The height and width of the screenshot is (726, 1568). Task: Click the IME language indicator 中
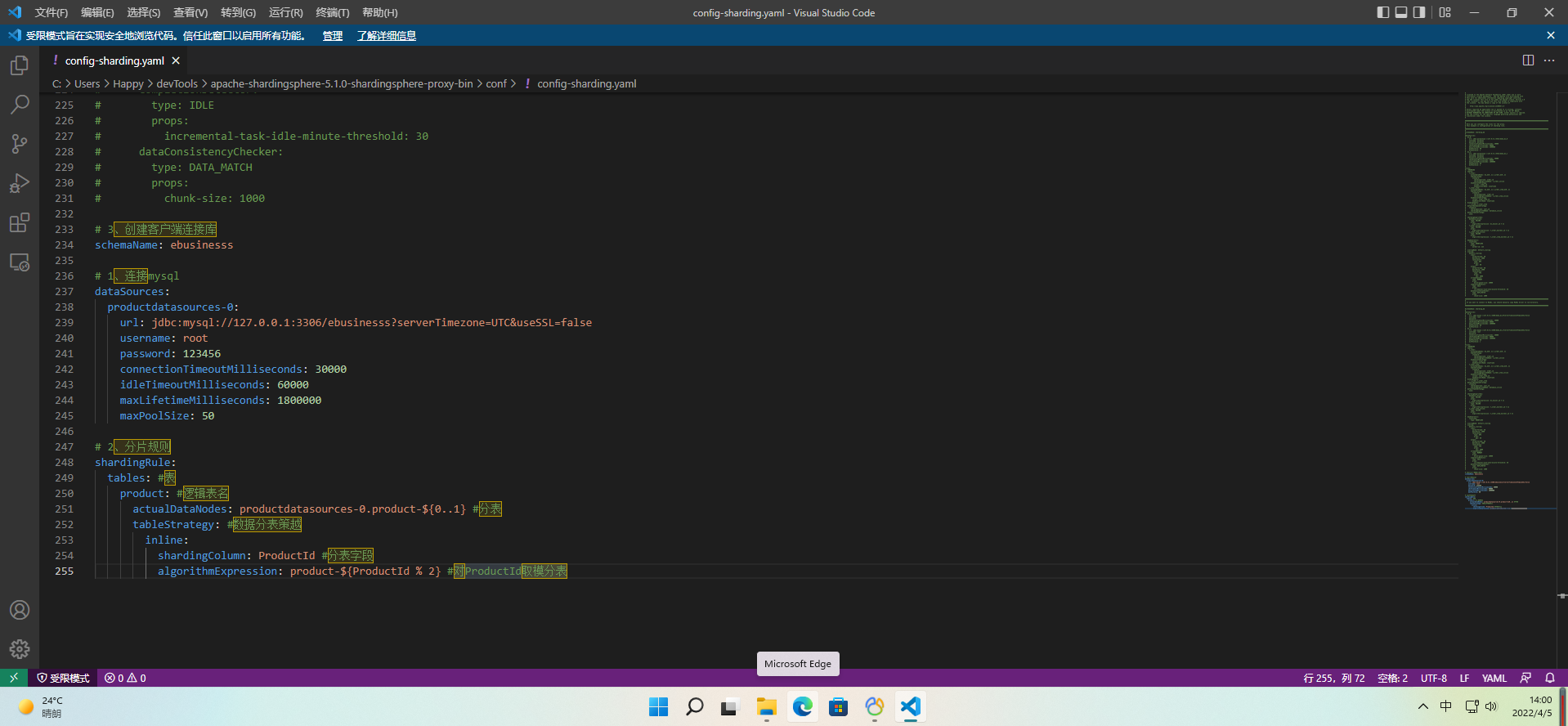pyautogui.click(x=1446, y=706)
